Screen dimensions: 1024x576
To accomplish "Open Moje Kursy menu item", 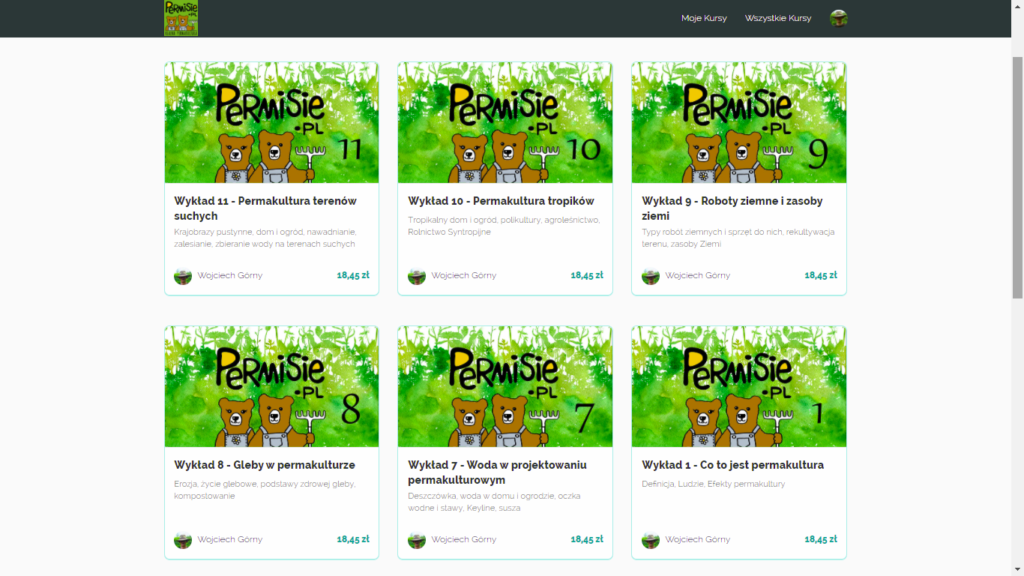I will coord(704,18).
